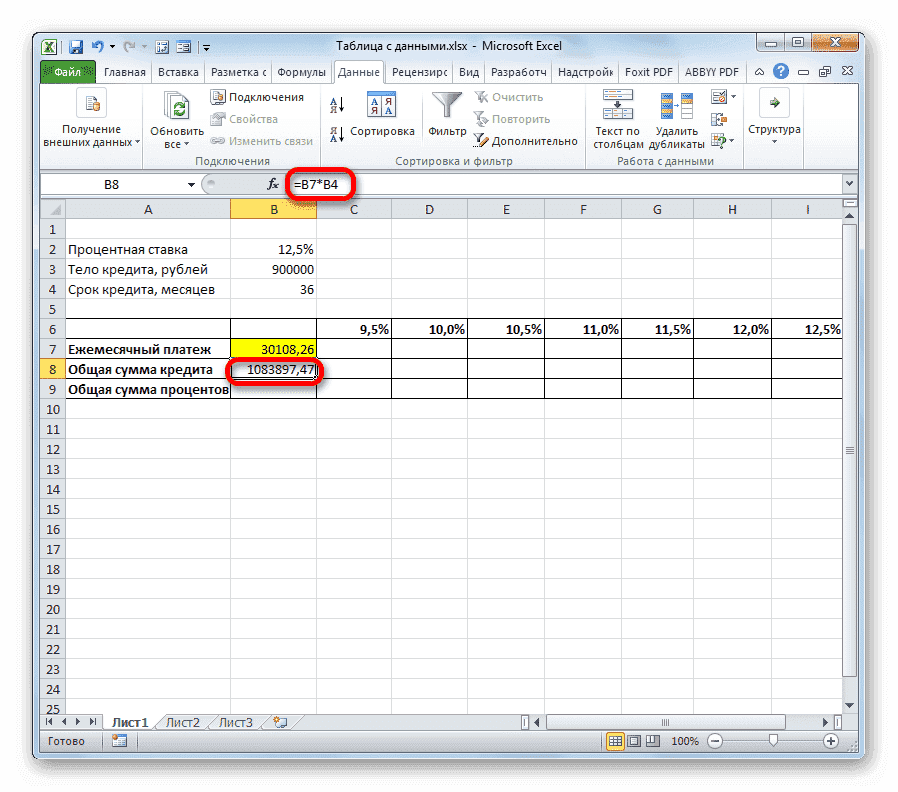Toggle Page Layout view in status bar
The height and width of the screenshot is (792, 898).
[634, 741]
